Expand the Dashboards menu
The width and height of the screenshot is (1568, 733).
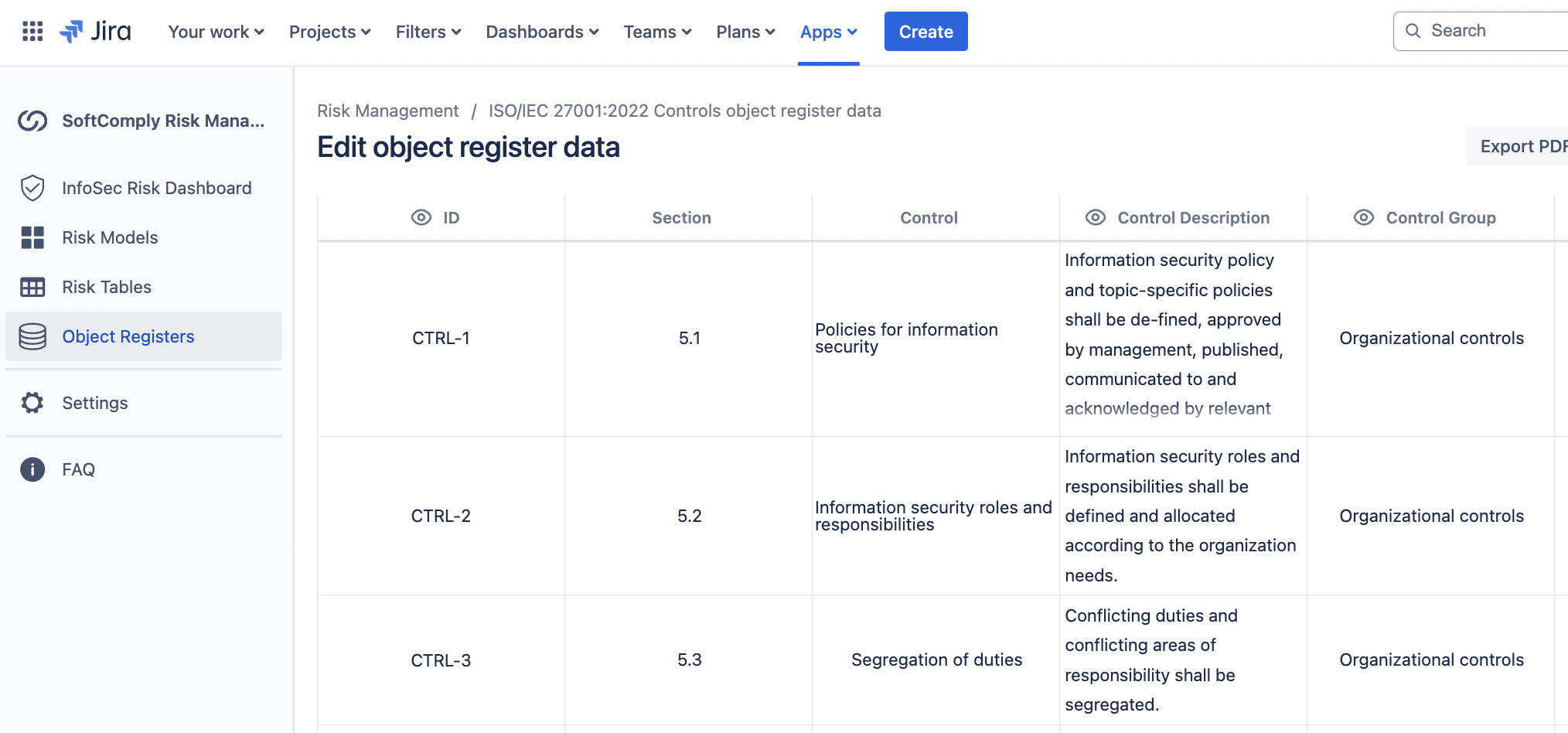click(542, 32)
